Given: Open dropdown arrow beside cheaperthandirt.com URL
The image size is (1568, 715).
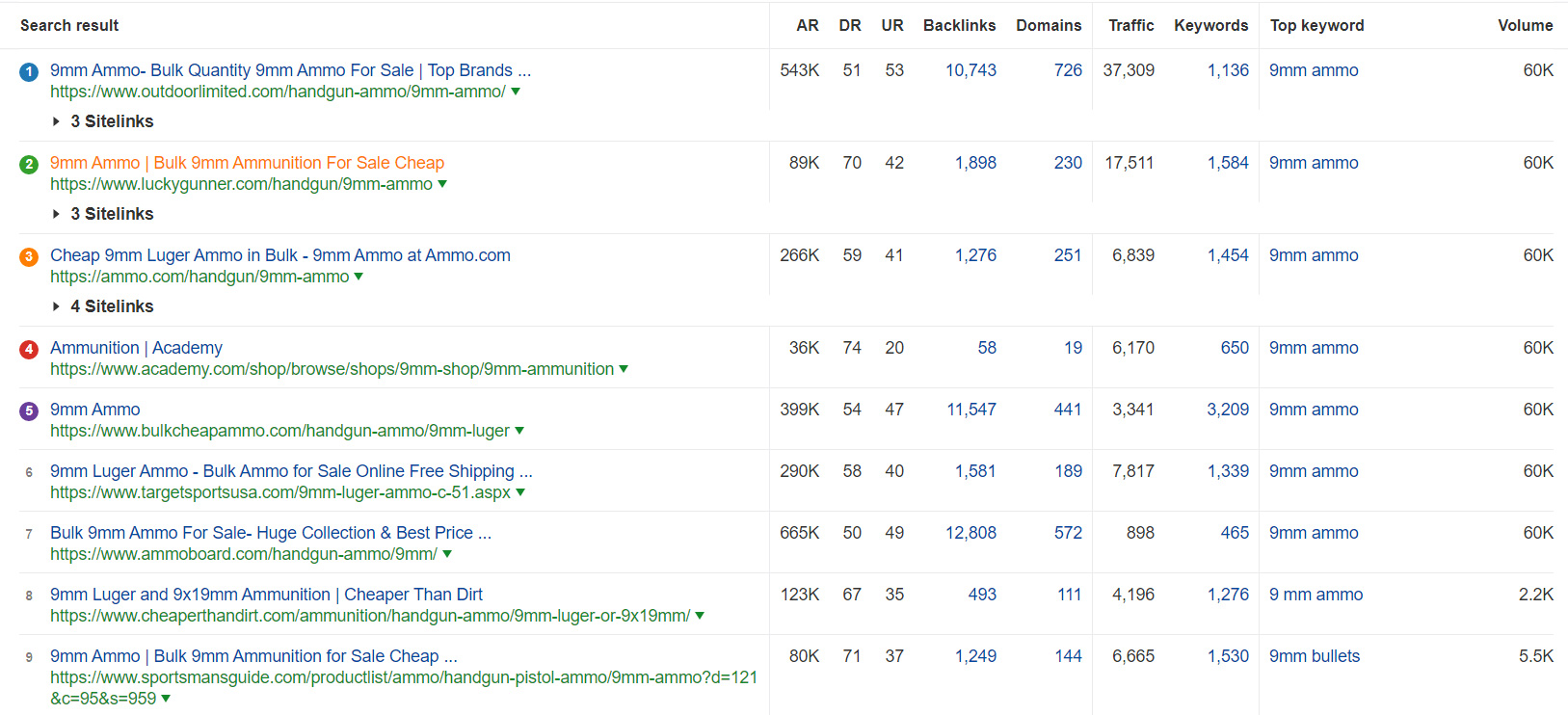Looking at the screenshot, I should (700, 616).
